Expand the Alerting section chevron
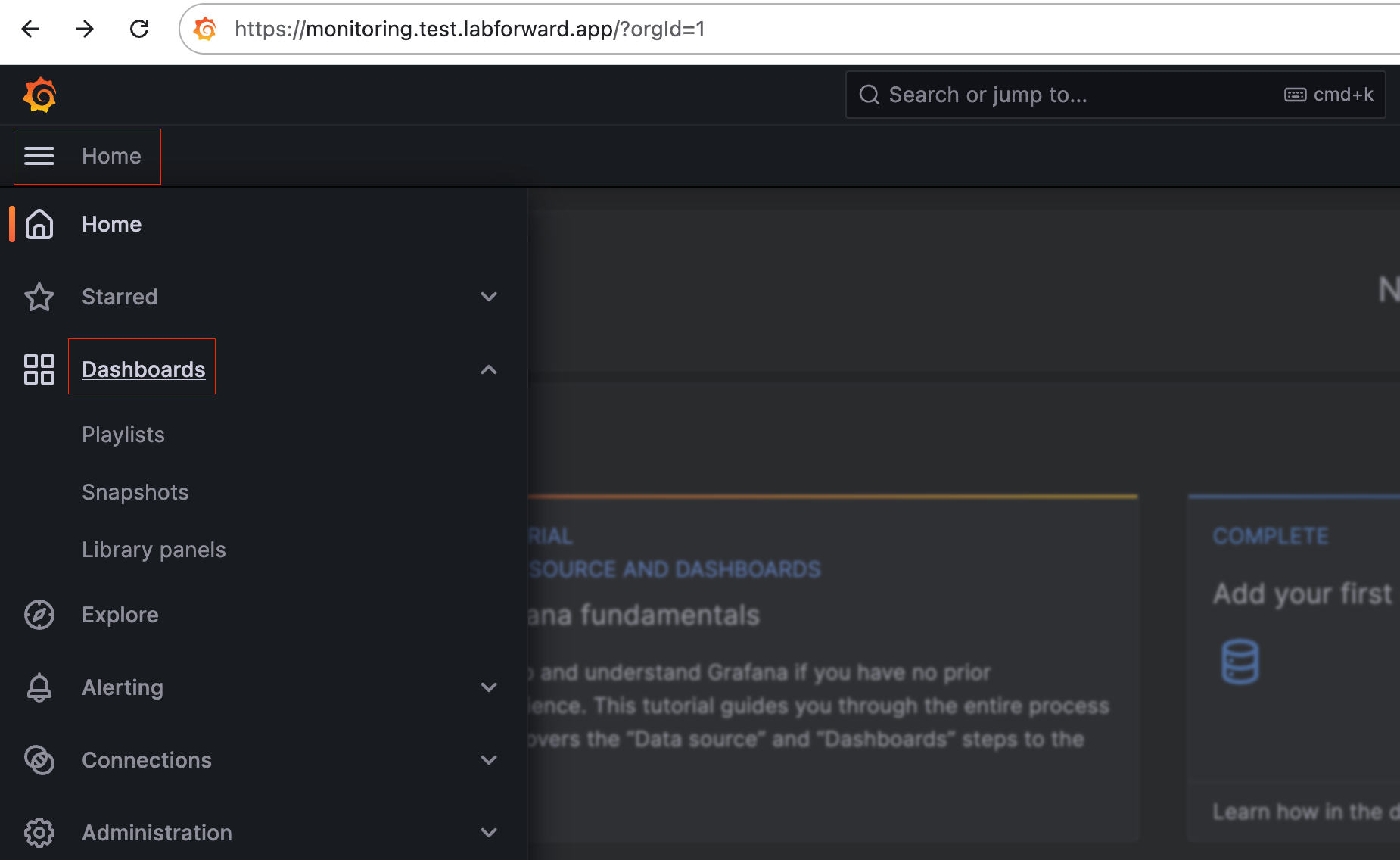 (x=489, y=687)
